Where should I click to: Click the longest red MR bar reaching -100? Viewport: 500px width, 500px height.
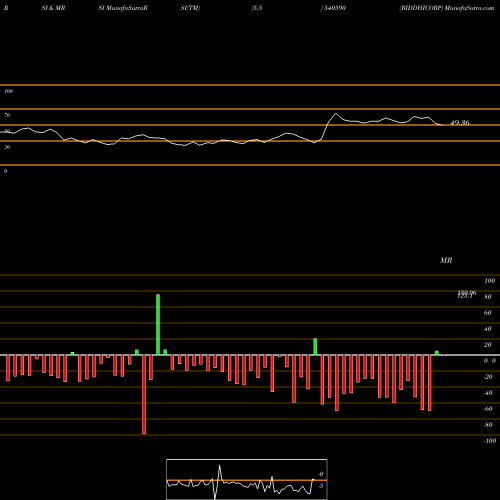pyautogui.click(x=144, y=394)
